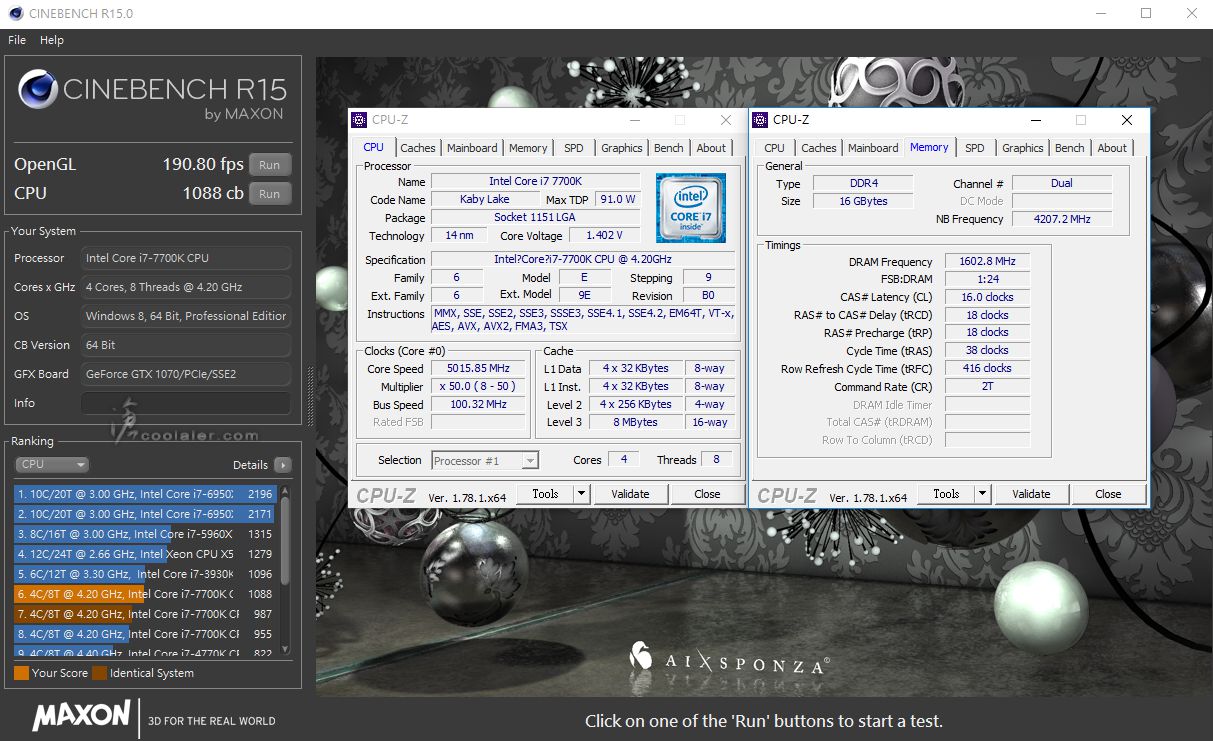Click the AIXSPONZA logo in render area
The image size is (1213, 741).
pyautogui.click(x=729, y=661)
